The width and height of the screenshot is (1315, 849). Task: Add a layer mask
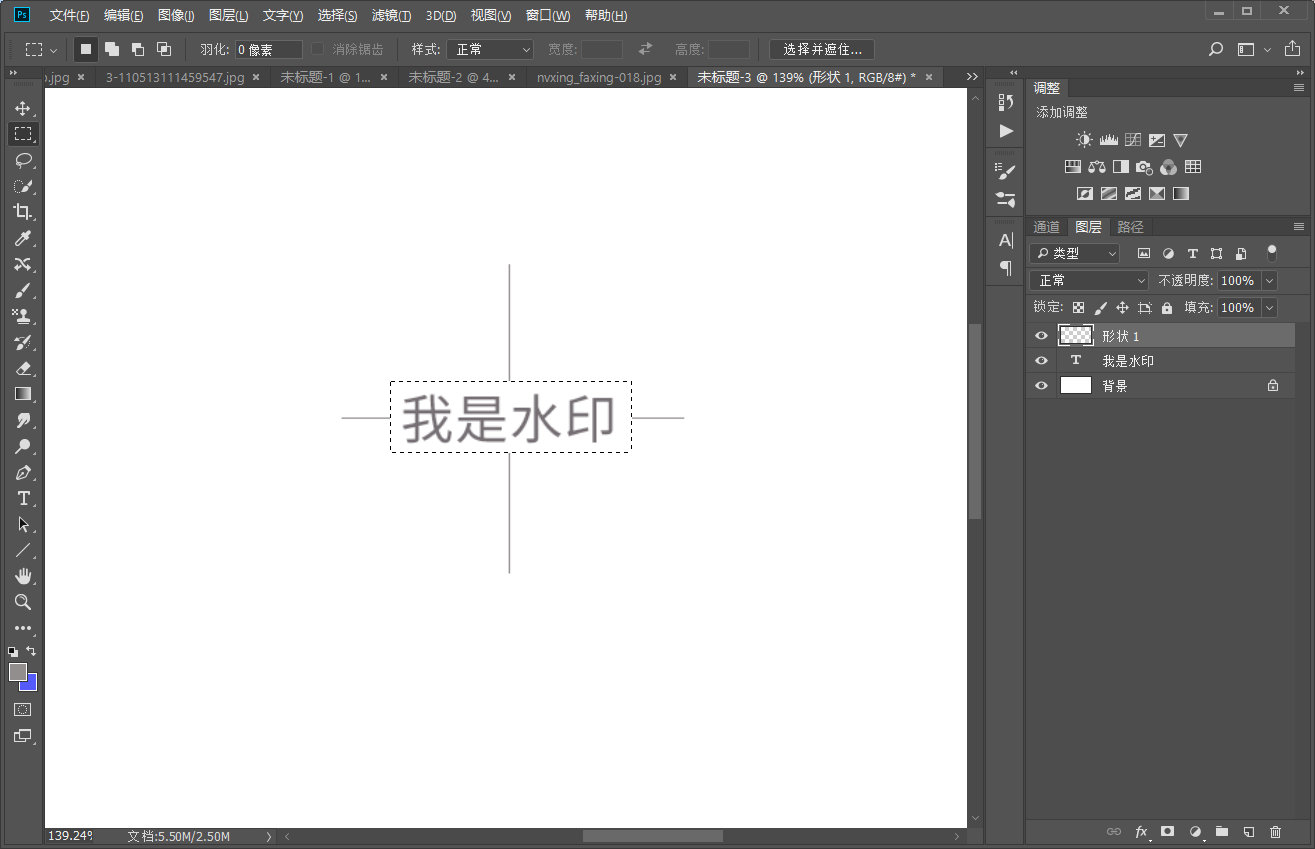click(x=1167, y=831)
